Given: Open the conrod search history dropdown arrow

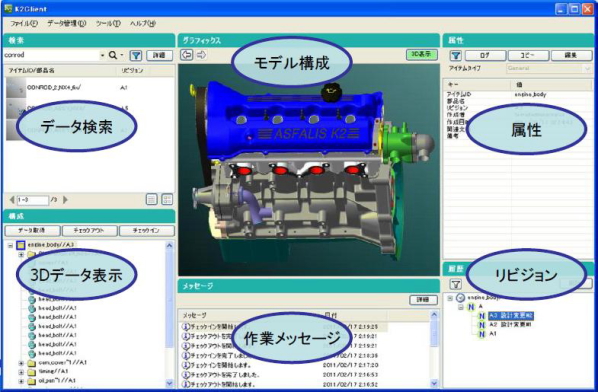Looking at the screenshot, I should [x=102, y=56].
